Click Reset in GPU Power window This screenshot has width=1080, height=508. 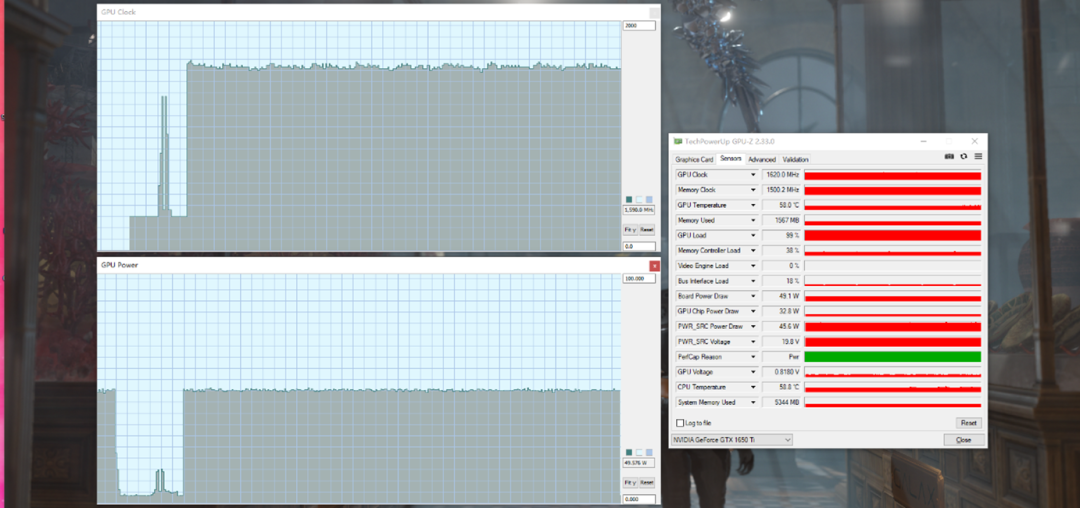click(x=646, y=483)
